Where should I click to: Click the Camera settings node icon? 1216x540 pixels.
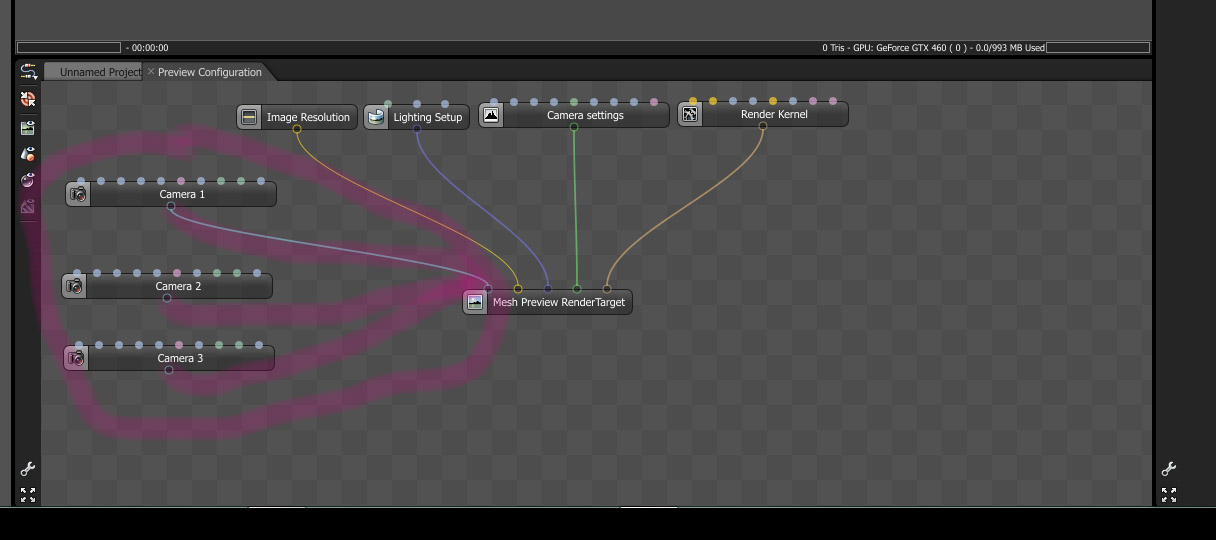tap(491, 115)
